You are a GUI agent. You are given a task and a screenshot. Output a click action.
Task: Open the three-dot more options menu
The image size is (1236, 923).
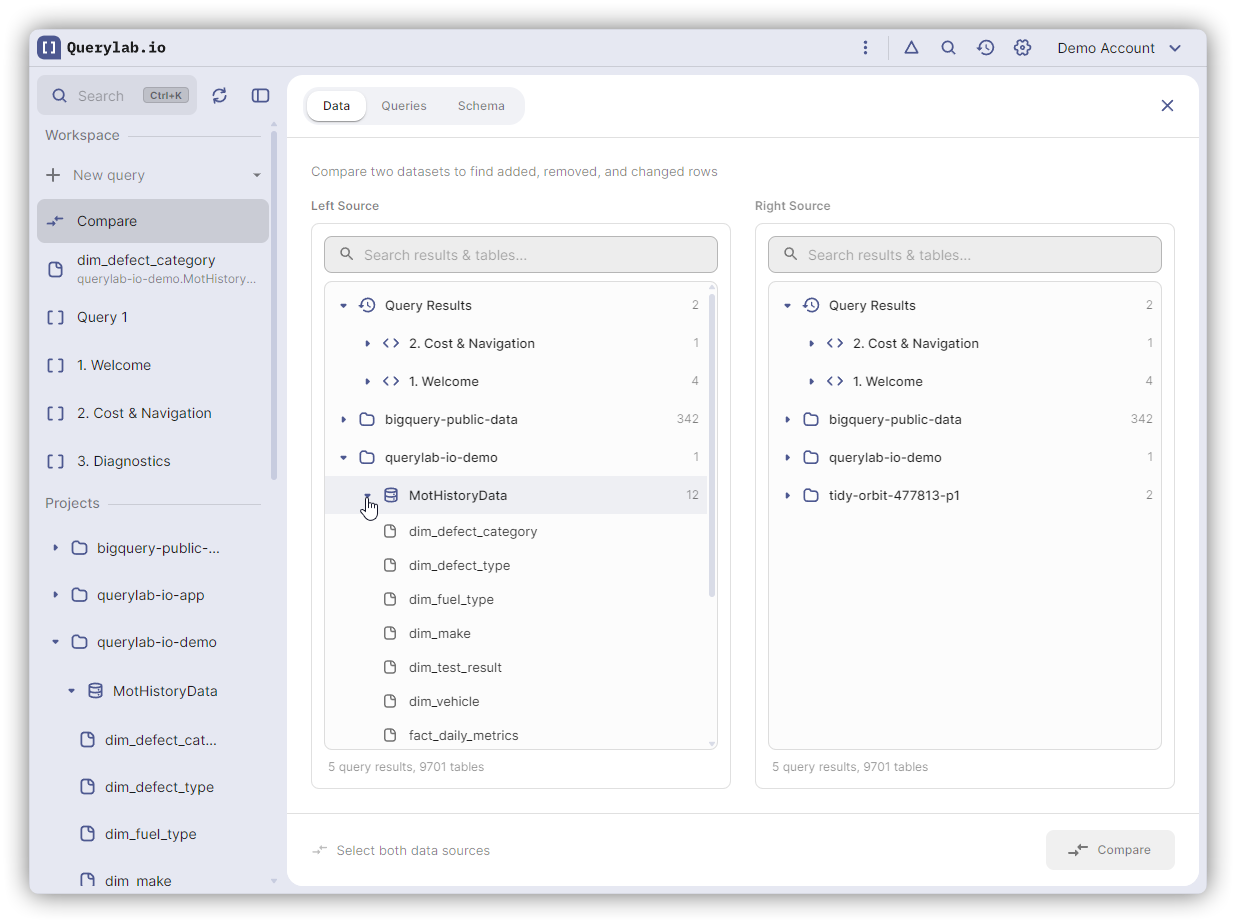pos(865,47)
